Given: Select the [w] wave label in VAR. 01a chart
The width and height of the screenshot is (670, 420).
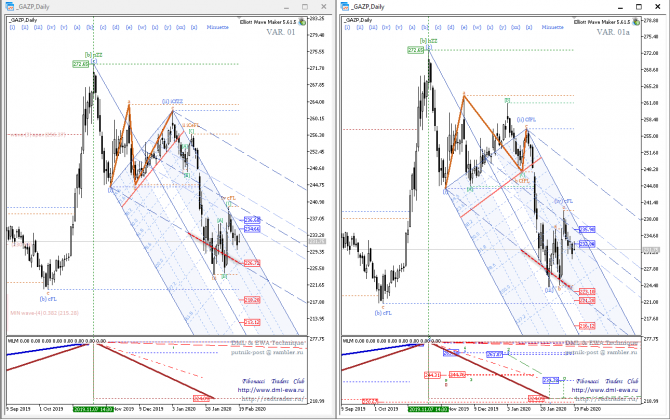Looking at the screenshot, I should (477, 27).
